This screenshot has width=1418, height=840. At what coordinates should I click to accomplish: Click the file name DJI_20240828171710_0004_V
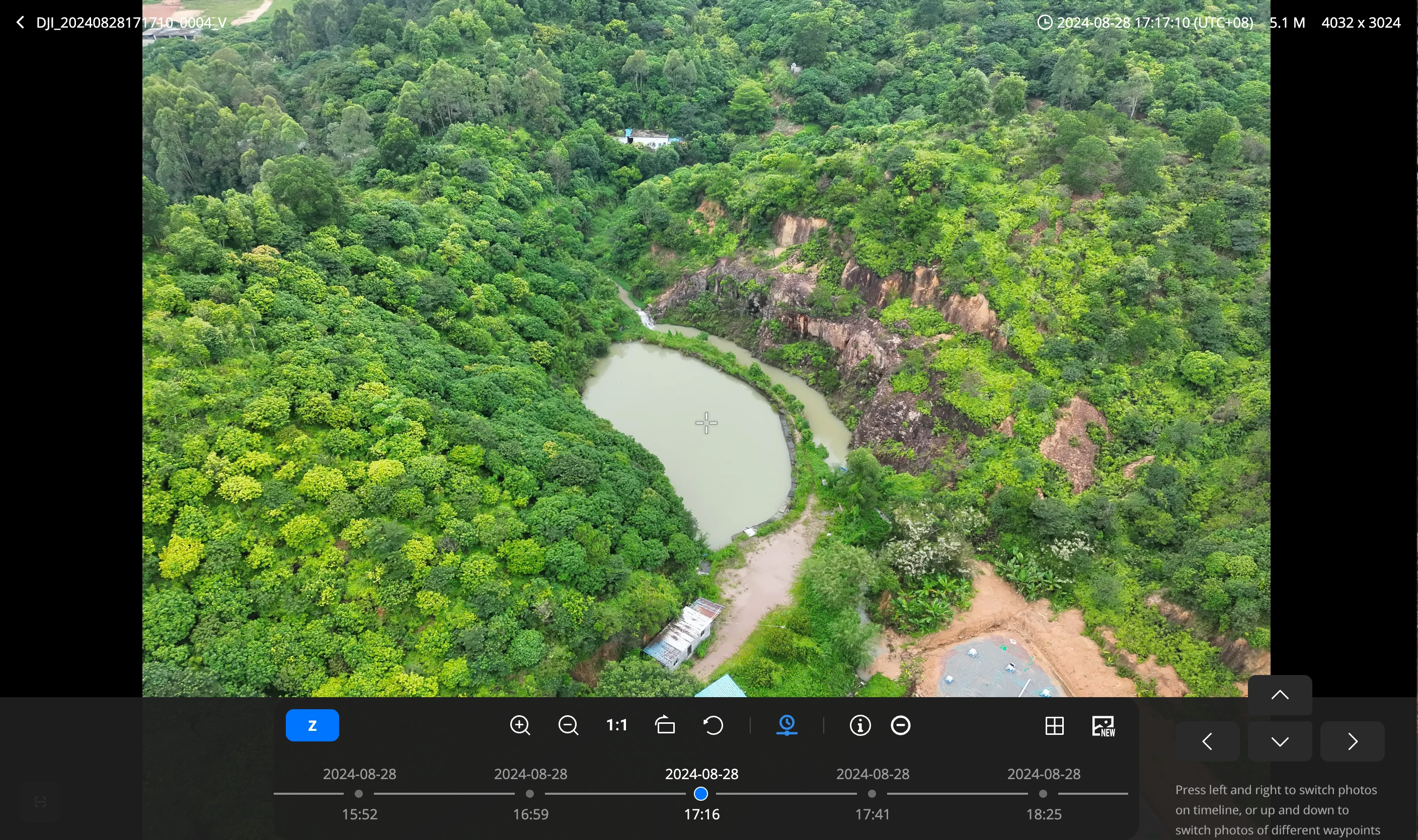tap(131, 23)
